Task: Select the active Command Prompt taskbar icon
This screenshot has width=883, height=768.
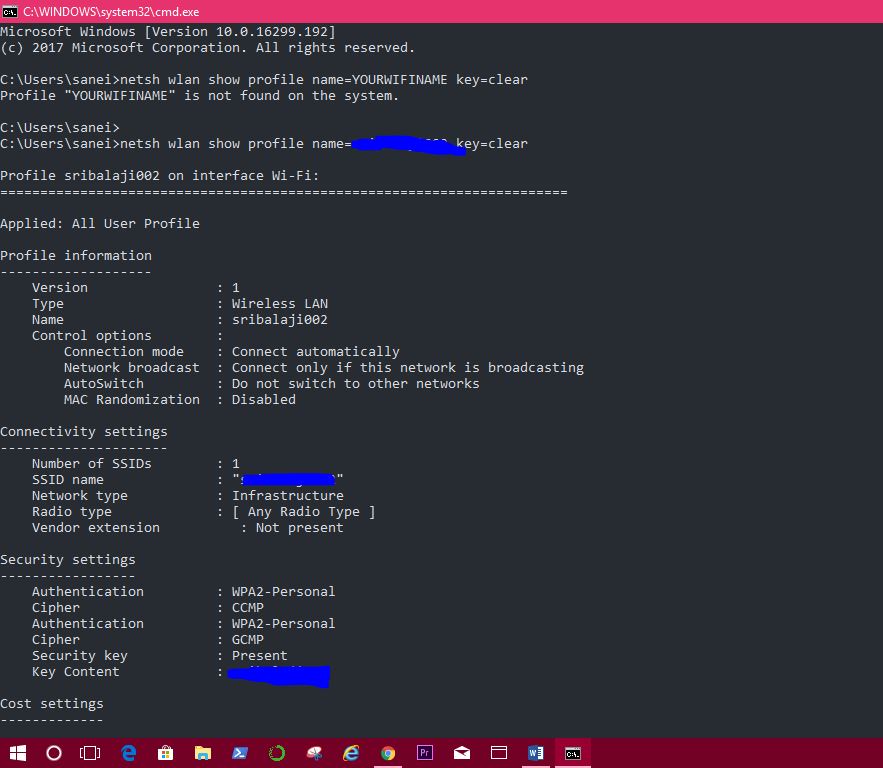Action: click(x=572, y=753)
